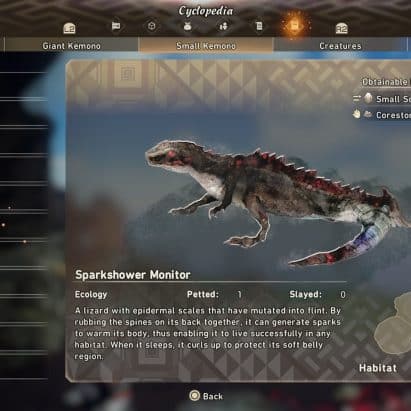Click the Sparkshower Monitor creature model
This screenshot has height=411, width=411.
click(277, 200)
